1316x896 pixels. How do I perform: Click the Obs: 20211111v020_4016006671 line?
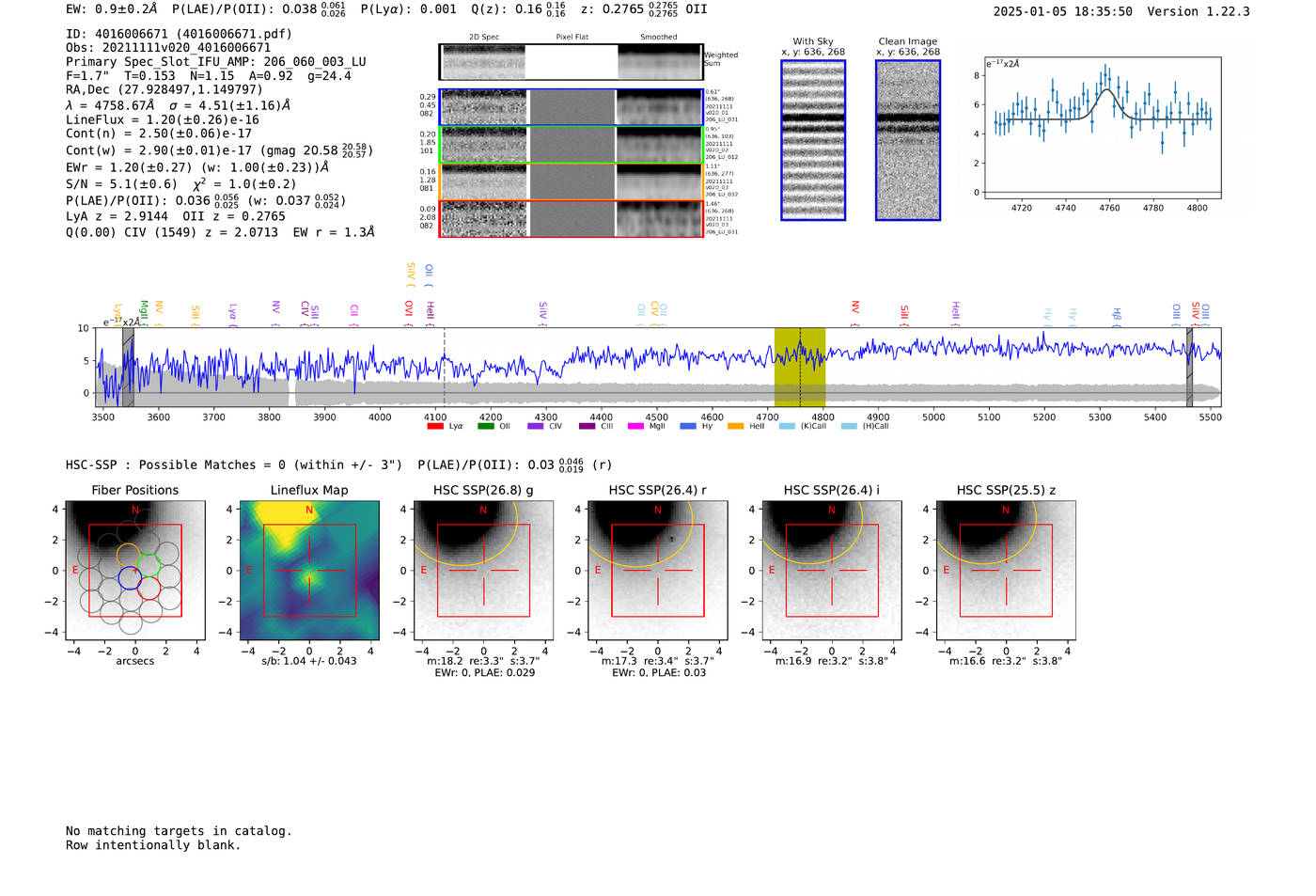(x=168, y=48)
